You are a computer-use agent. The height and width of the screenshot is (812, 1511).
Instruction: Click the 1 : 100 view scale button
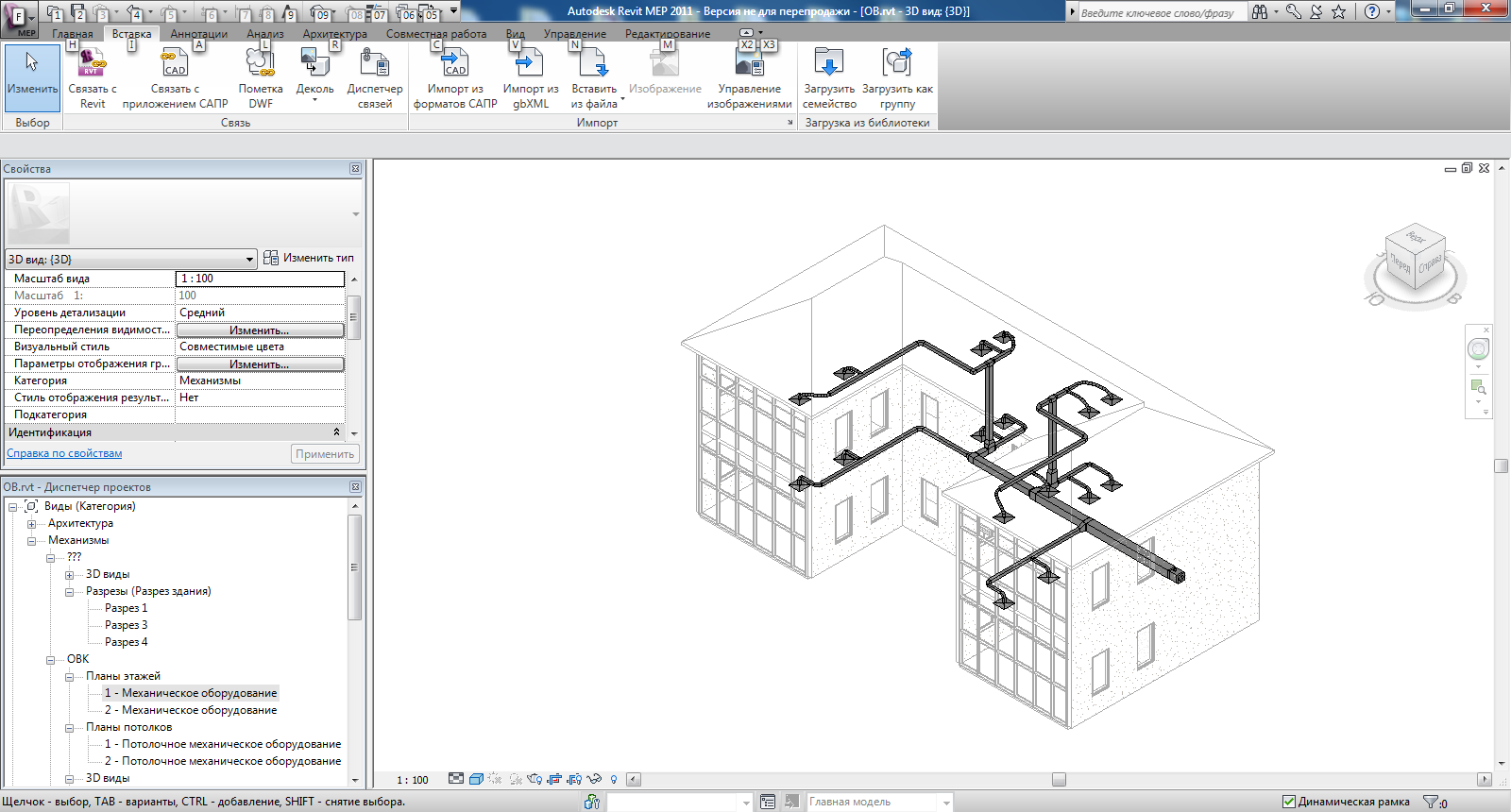click(412, 780)
